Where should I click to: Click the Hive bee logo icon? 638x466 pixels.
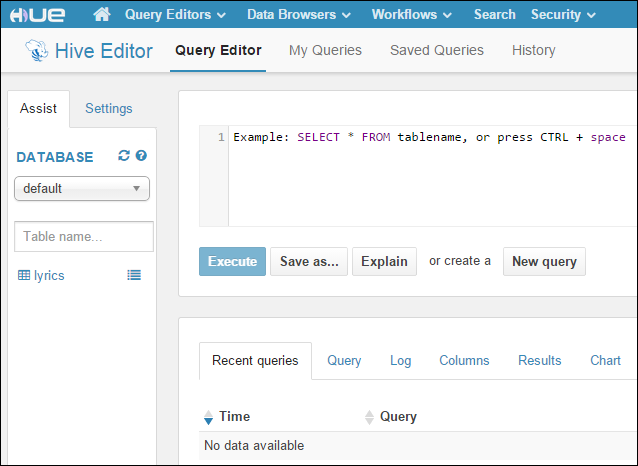37,50
